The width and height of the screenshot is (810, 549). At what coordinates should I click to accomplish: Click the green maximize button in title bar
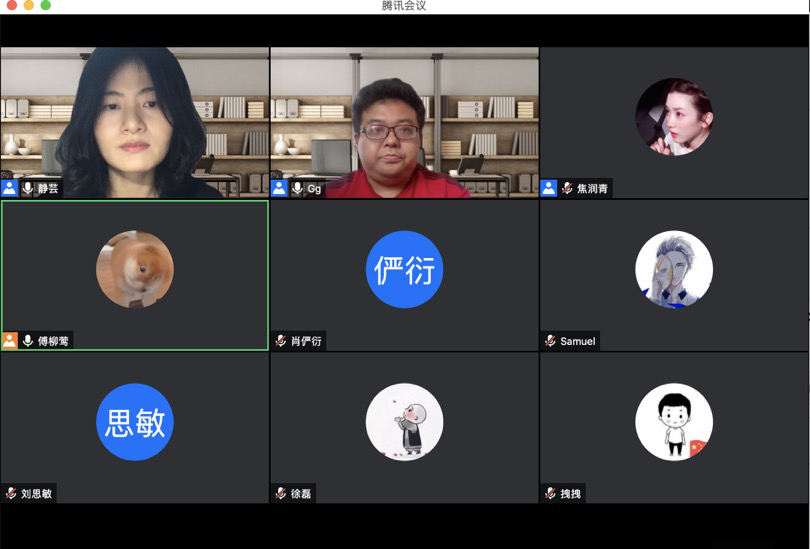tap(45, 6)
